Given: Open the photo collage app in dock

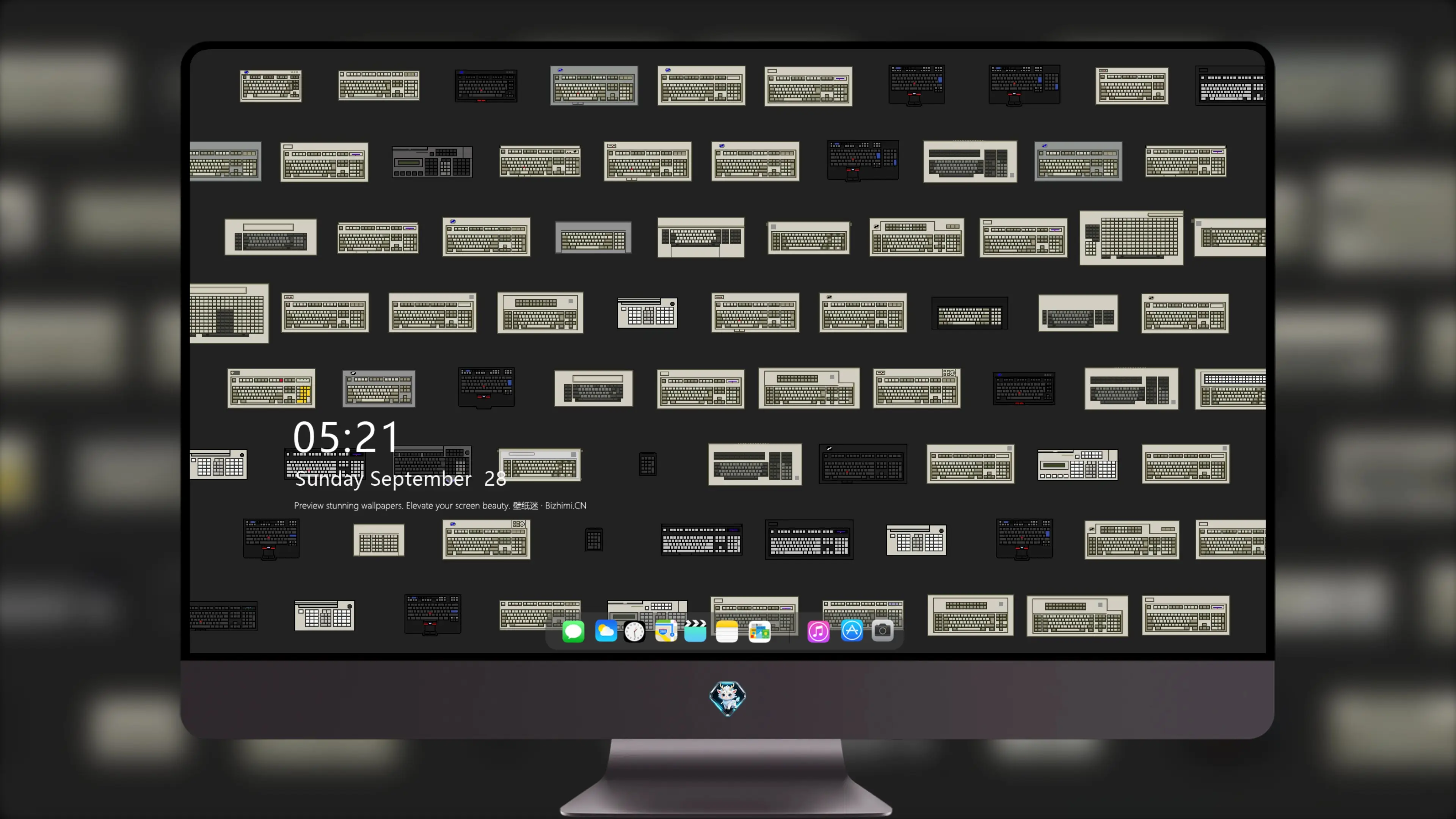Looking at the screenshot, I should click(x=759, y=631).
